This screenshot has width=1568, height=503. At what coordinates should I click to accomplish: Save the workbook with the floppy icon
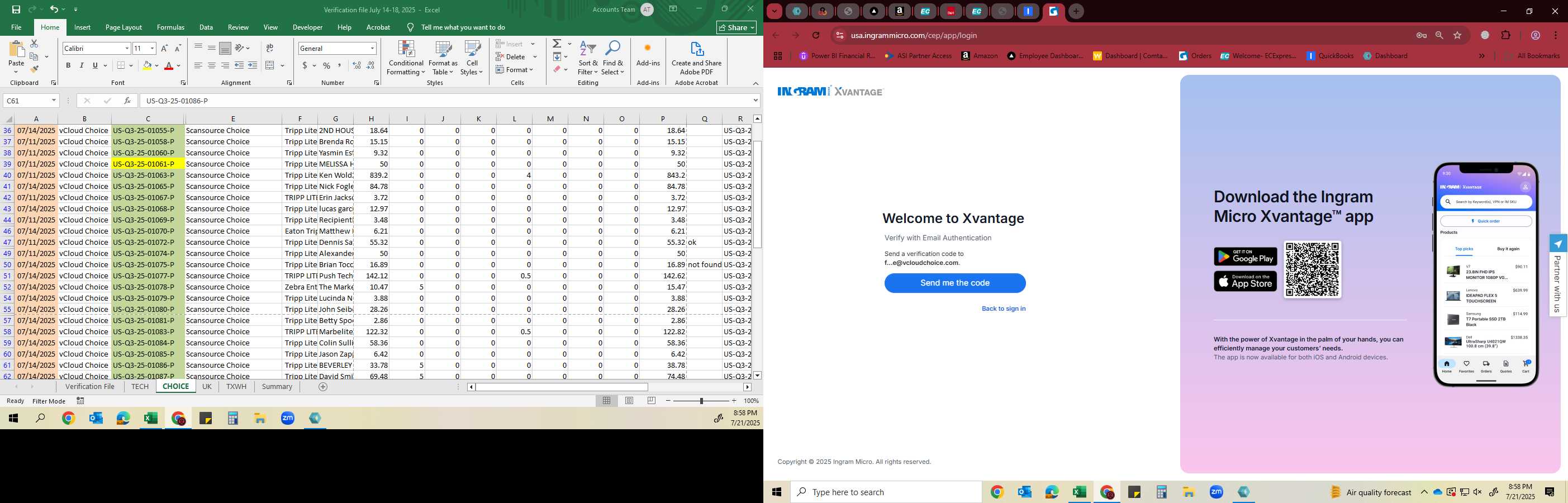click(x=16, y=10)
